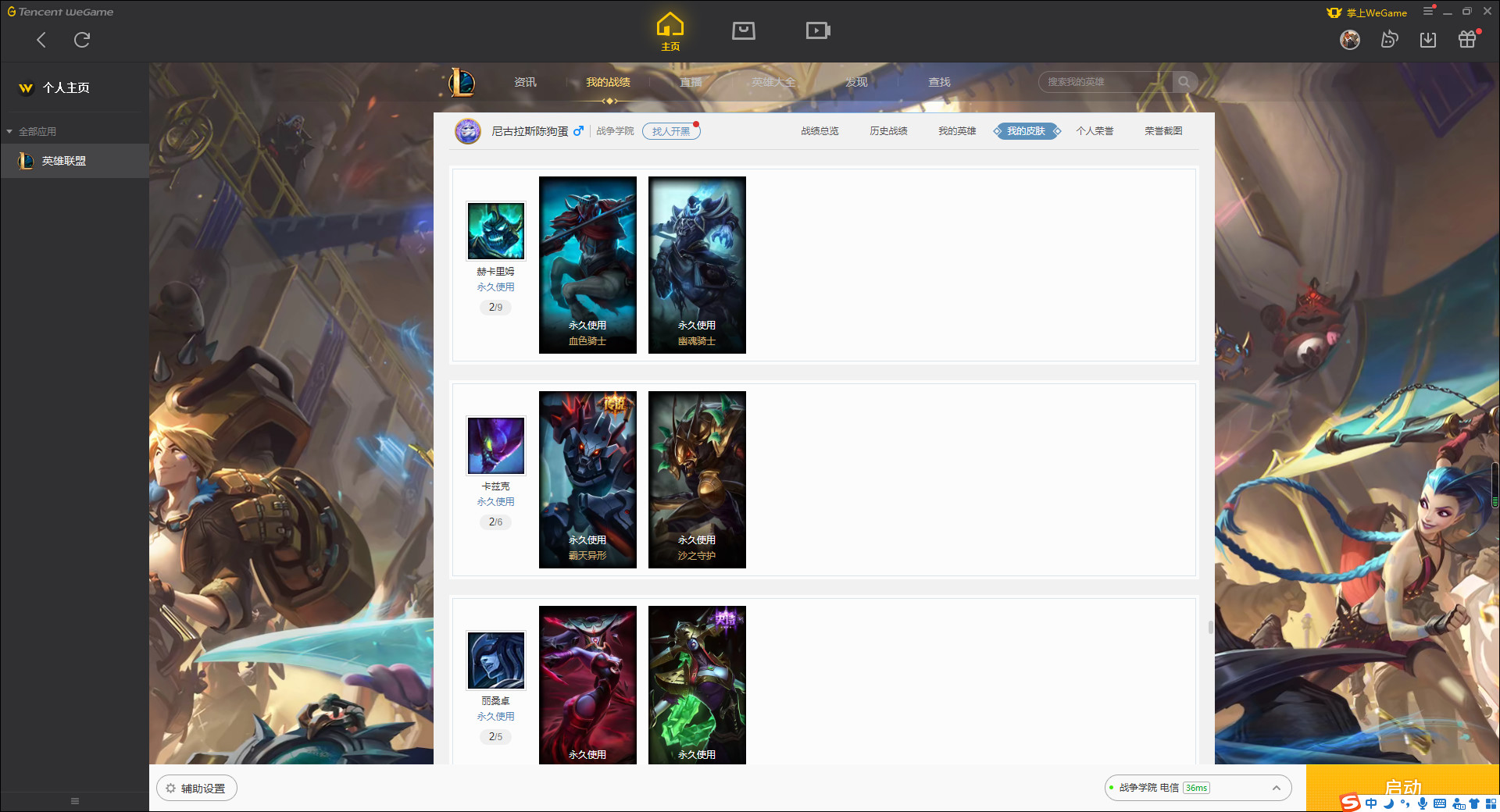Click the 2/5 skin count badge
The height and width of the screenshot is (812, 1500).
click(x=495, y=737)
